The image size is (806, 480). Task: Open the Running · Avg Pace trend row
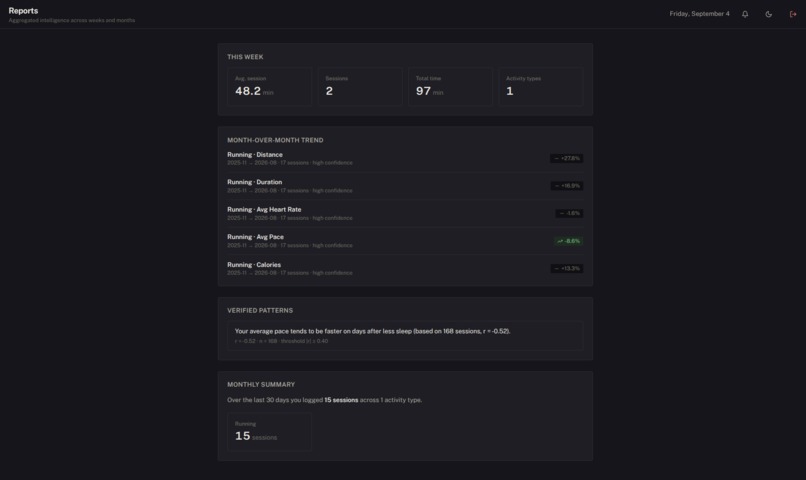[x=405, y=241]
